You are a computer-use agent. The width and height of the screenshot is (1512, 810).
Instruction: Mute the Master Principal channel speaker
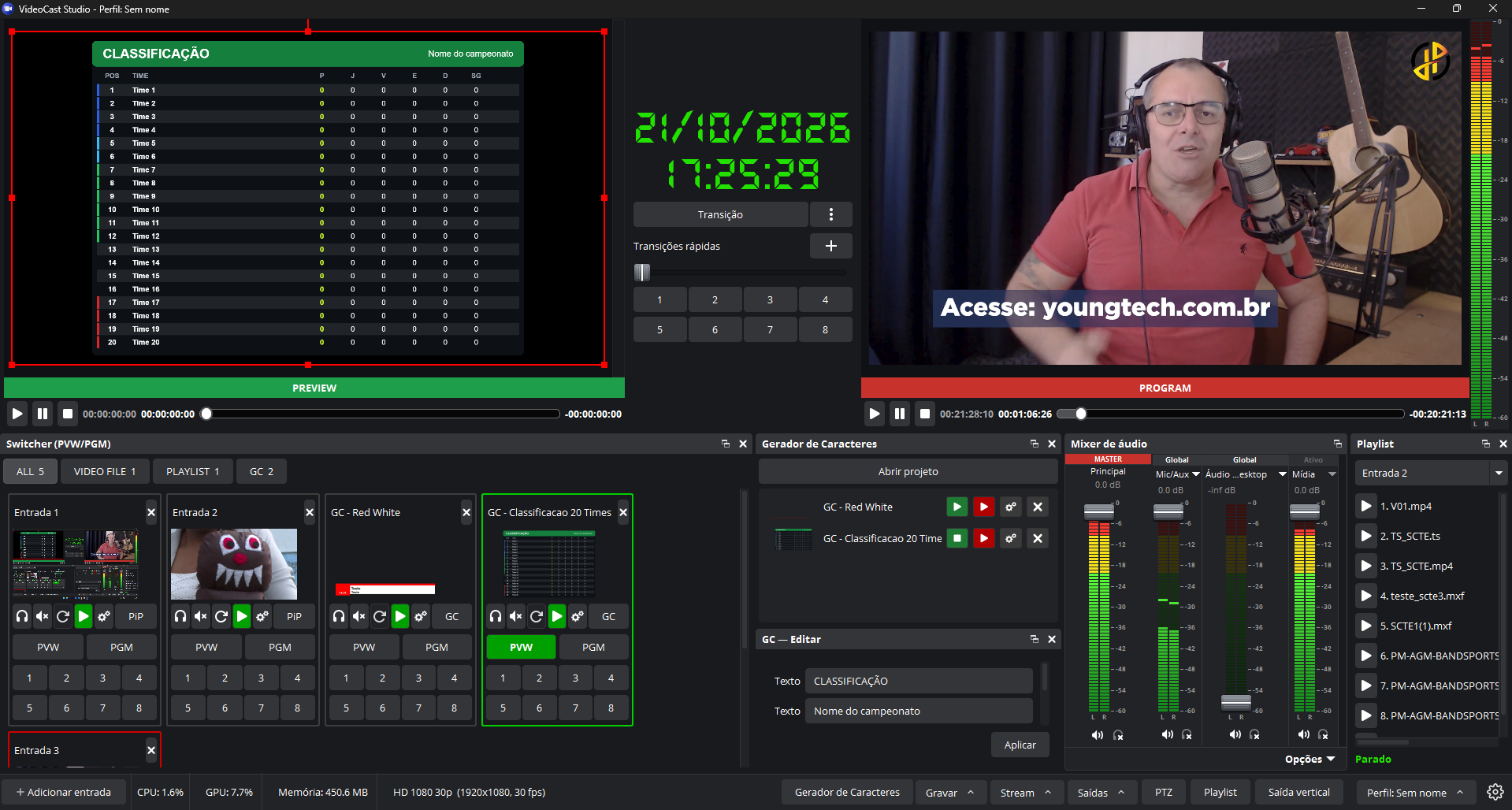[1097, 734]
